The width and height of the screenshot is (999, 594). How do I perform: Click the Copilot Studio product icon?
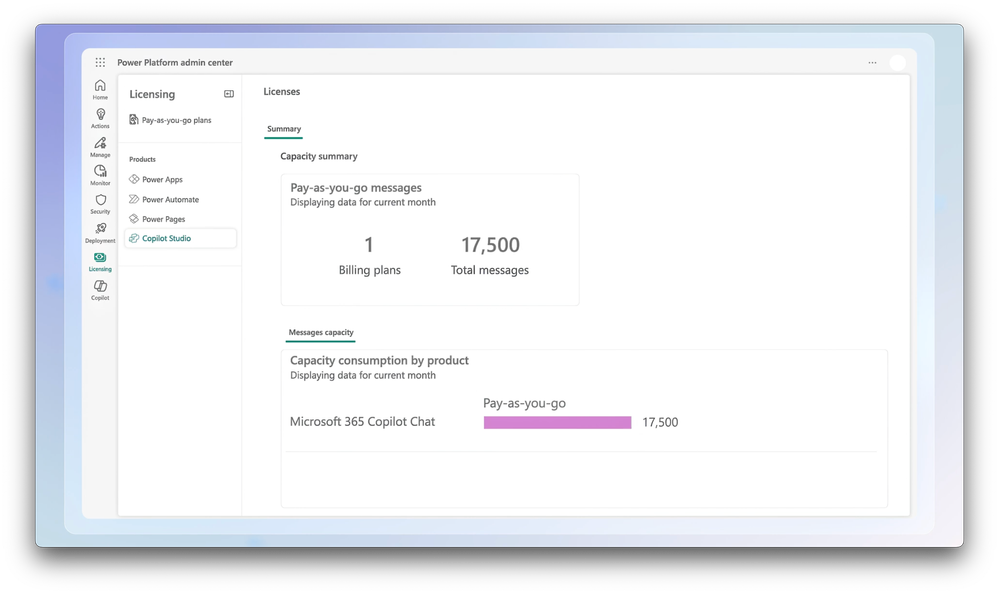(x=134, y=238)
